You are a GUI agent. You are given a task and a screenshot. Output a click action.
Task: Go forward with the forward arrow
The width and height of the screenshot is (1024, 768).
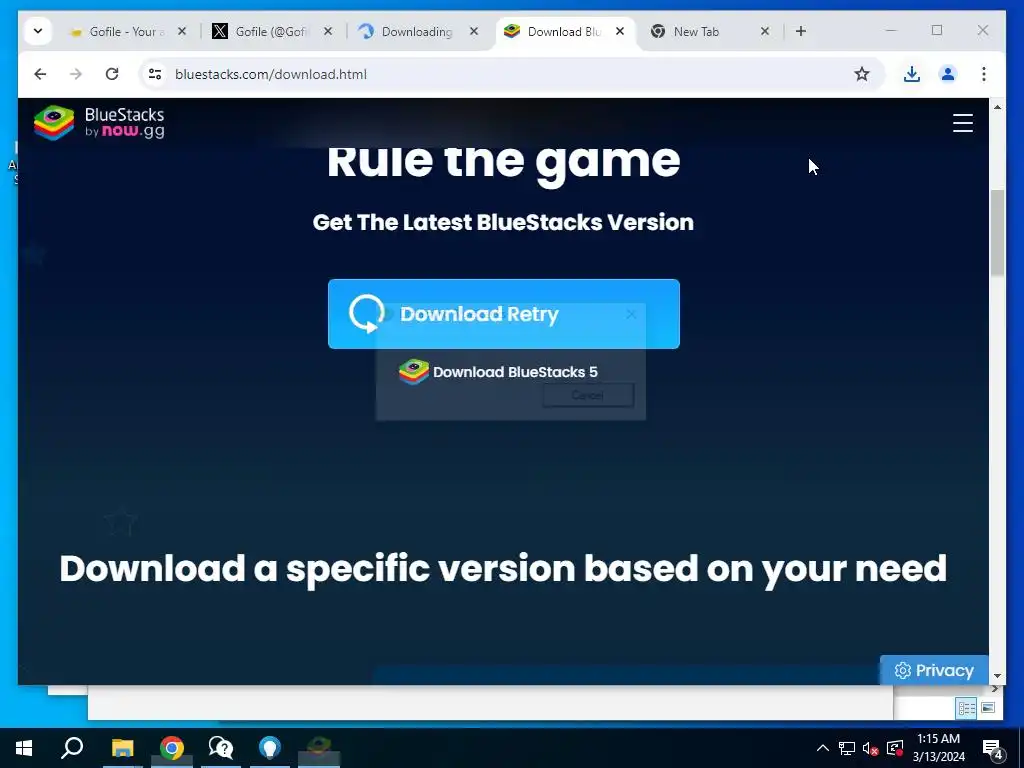pos(76,74)
